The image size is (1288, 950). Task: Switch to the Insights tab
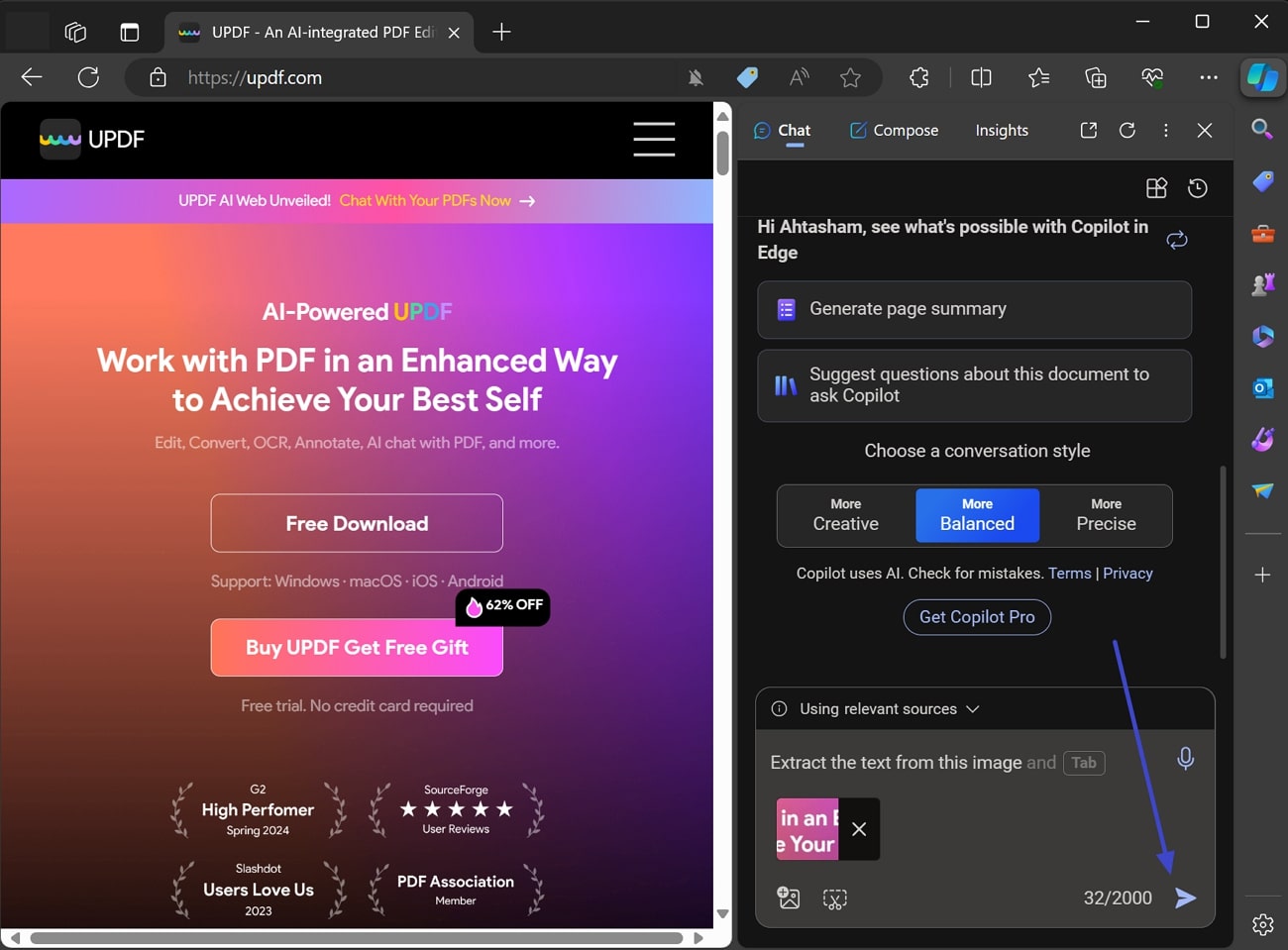click(x=1001, y=130)
